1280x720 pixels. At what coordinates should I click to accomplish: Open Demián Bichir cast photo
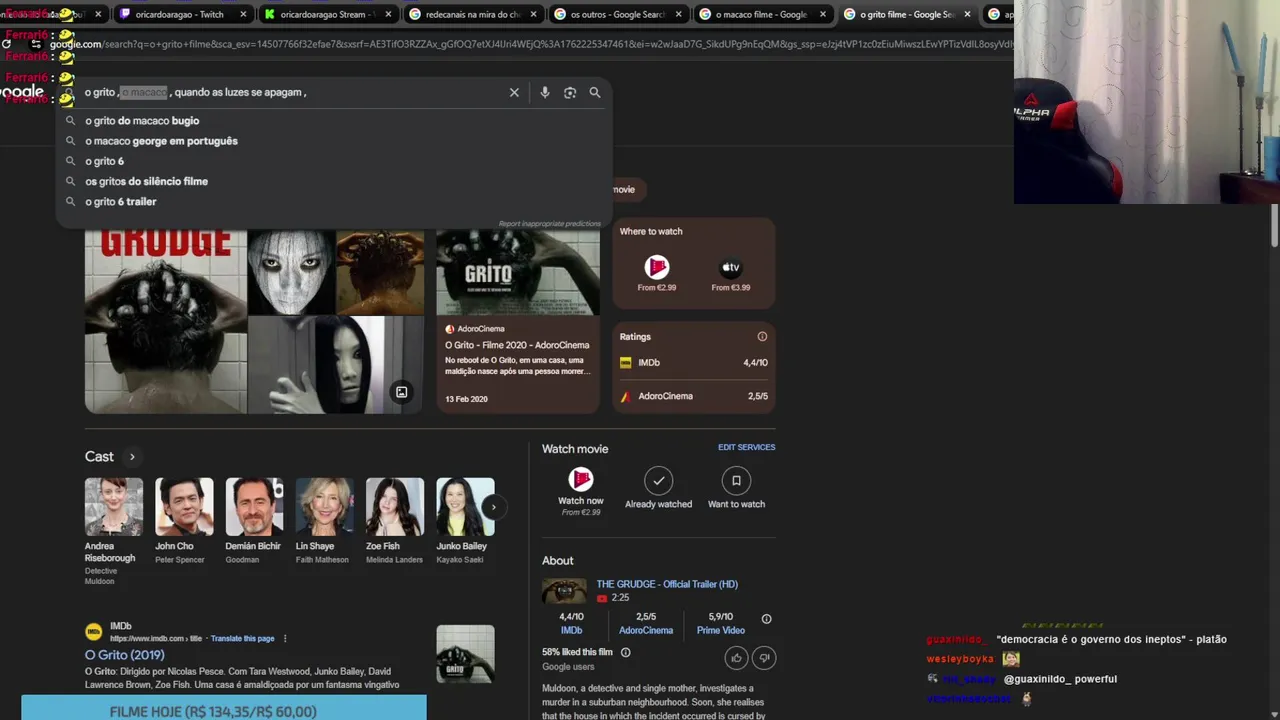click(254, 507)
